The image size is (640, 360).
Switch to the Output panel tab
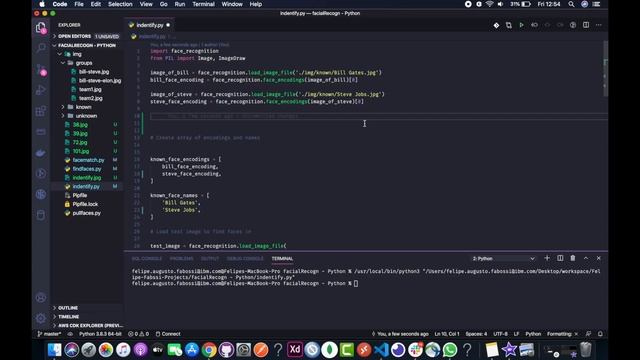pyautogui.click(x=210, y=259)
